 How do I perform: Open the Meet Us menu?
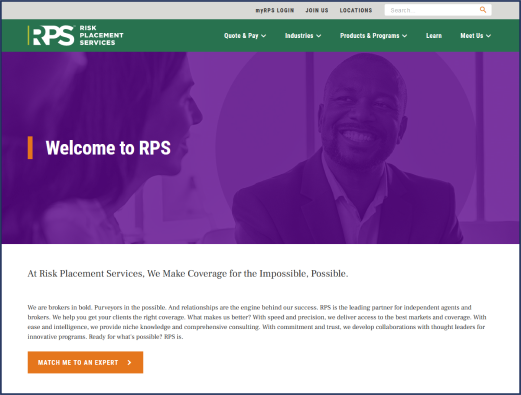tap(476, 36)
